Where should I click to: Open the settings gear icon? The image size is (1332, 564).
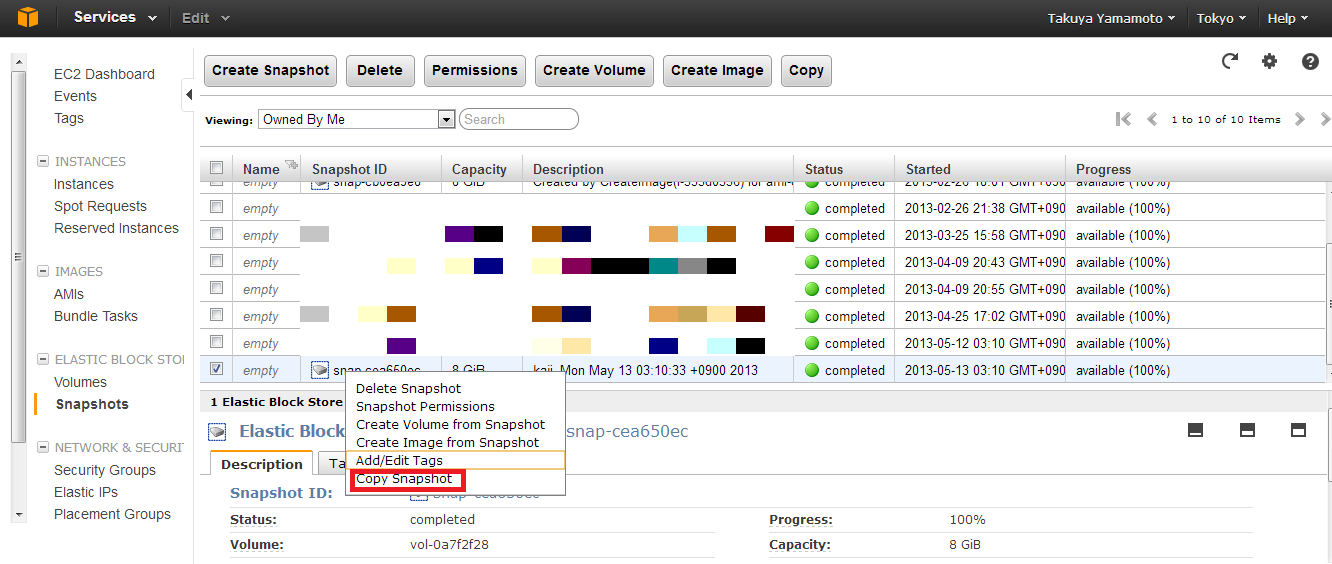(1270, 62)
